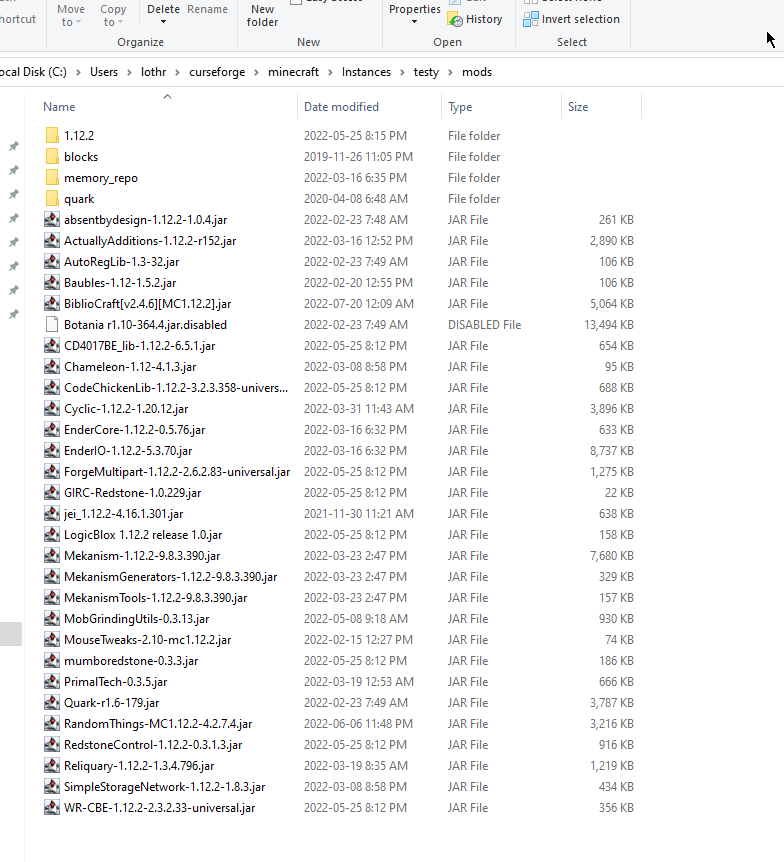The height and width of the screenshot is (862, 784).
Task: Click the Quark-r1.6-179 jar file icon
Action: (52, 703)
